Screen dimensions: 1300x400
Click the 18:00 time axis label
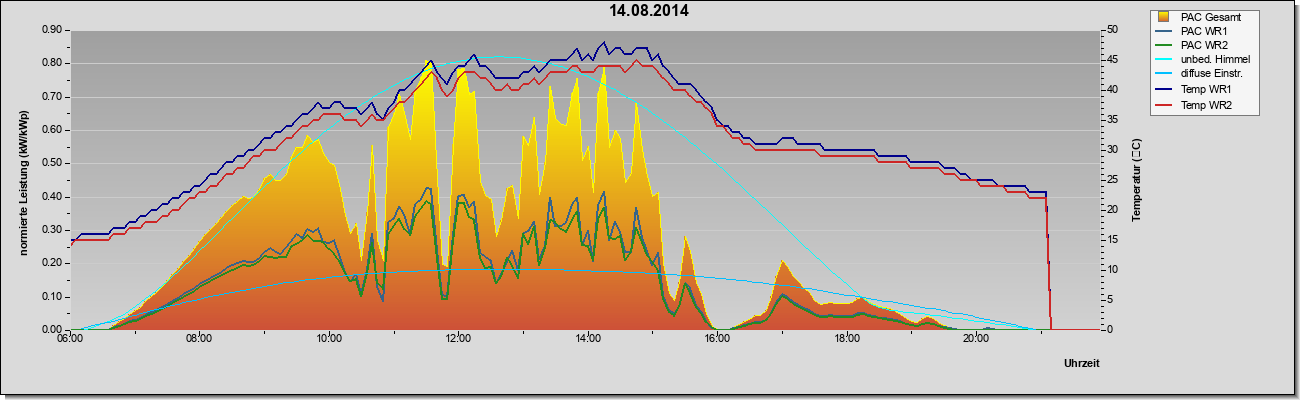847,340
